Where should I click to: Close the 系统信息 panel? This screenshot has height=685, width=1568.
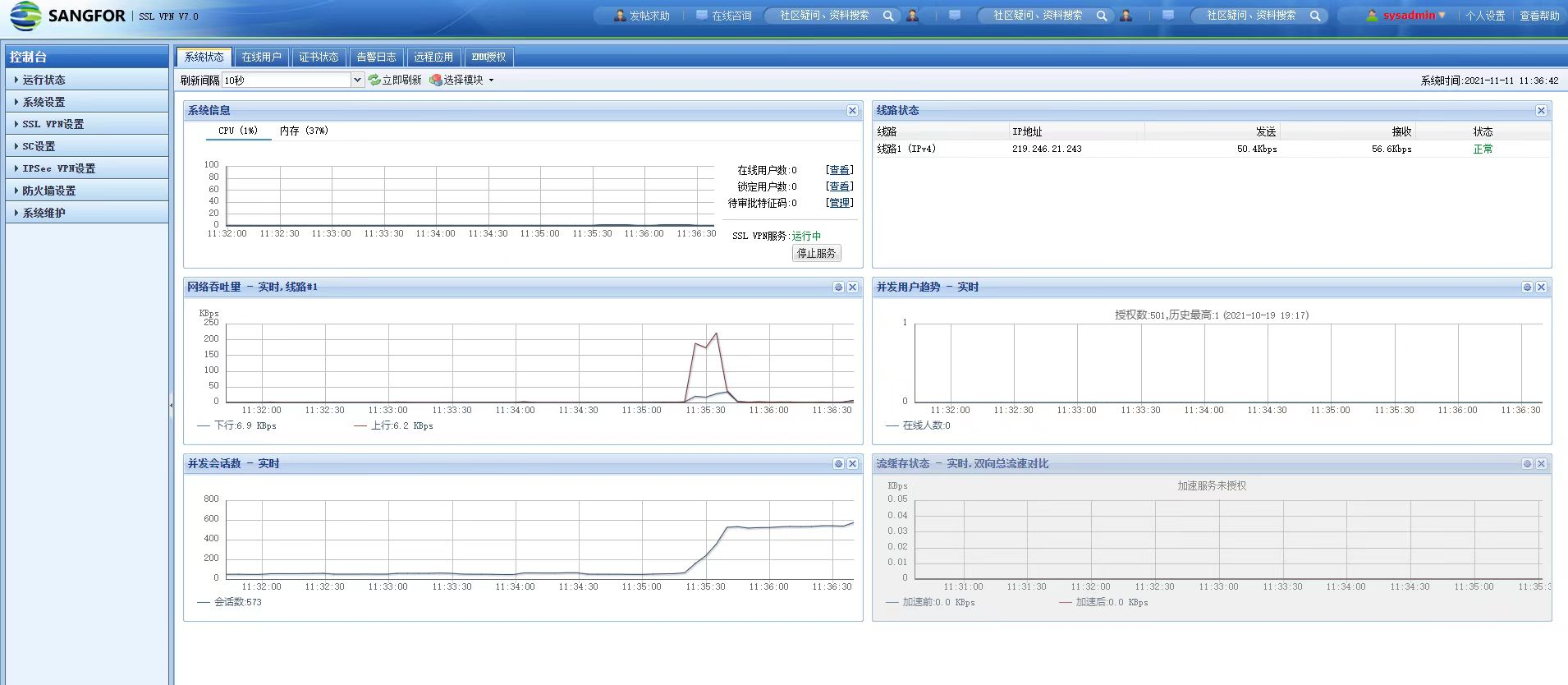(852, 111)
